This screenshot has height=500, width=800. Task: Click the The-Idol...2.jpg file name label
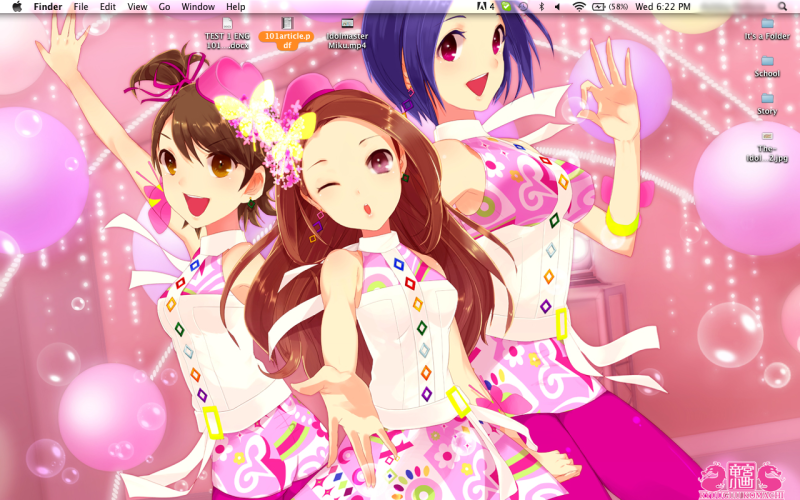click(x=767, y=154)
